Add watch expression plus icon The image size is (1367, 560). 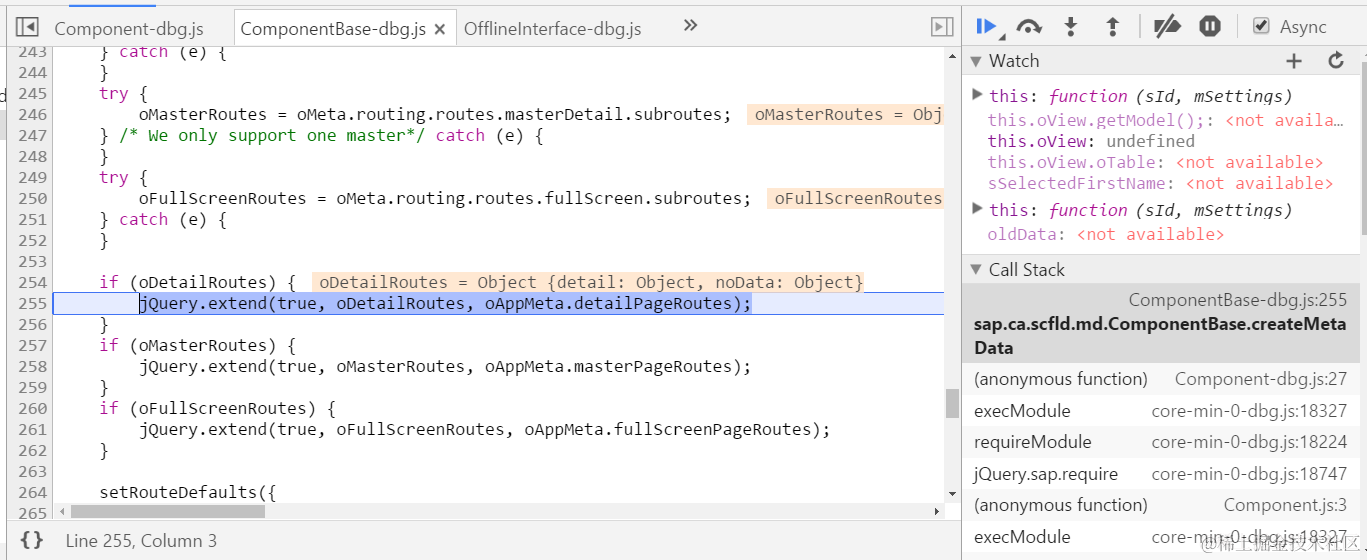pos(1294,61)
